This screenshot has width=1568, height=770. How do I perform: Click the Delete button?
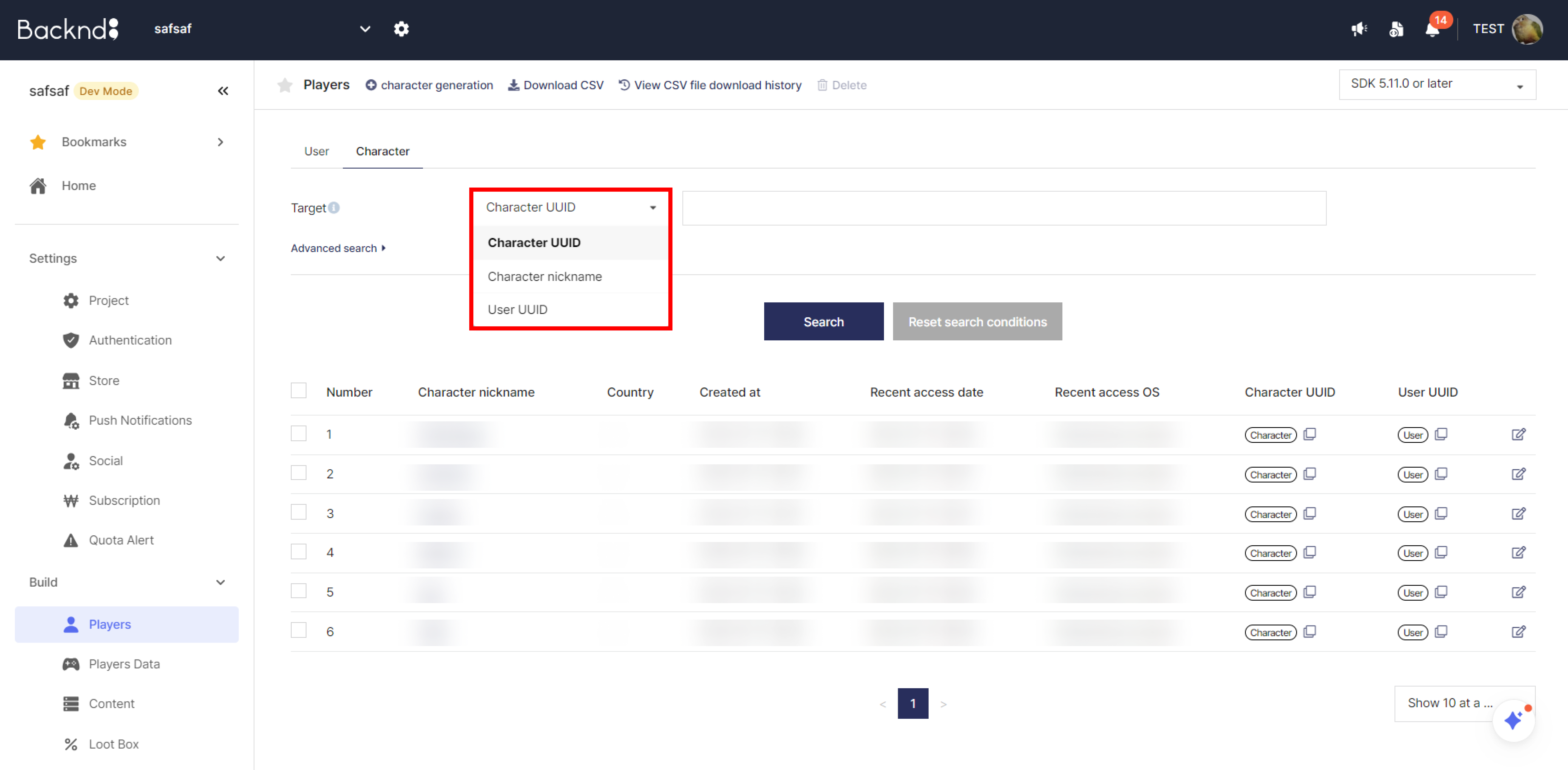pos(842,85)
